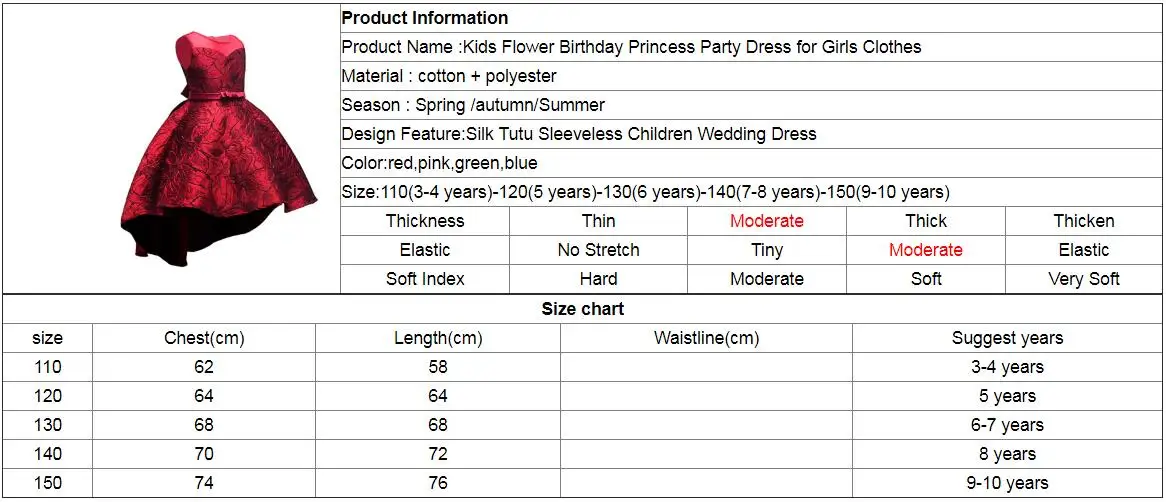Select the red Moderate thickness cell
Screen dimensions: 1166x502
point(767,221)
